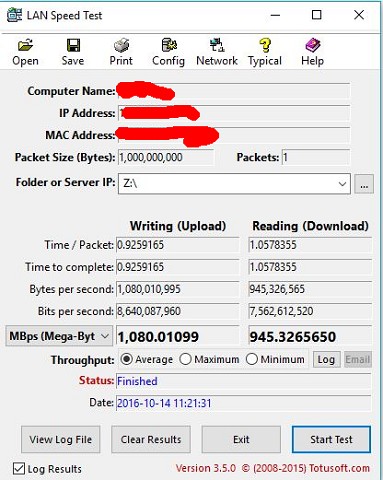Select Maximum throughput radio button
The image size is (383, 480).
(x=185, y=359)
